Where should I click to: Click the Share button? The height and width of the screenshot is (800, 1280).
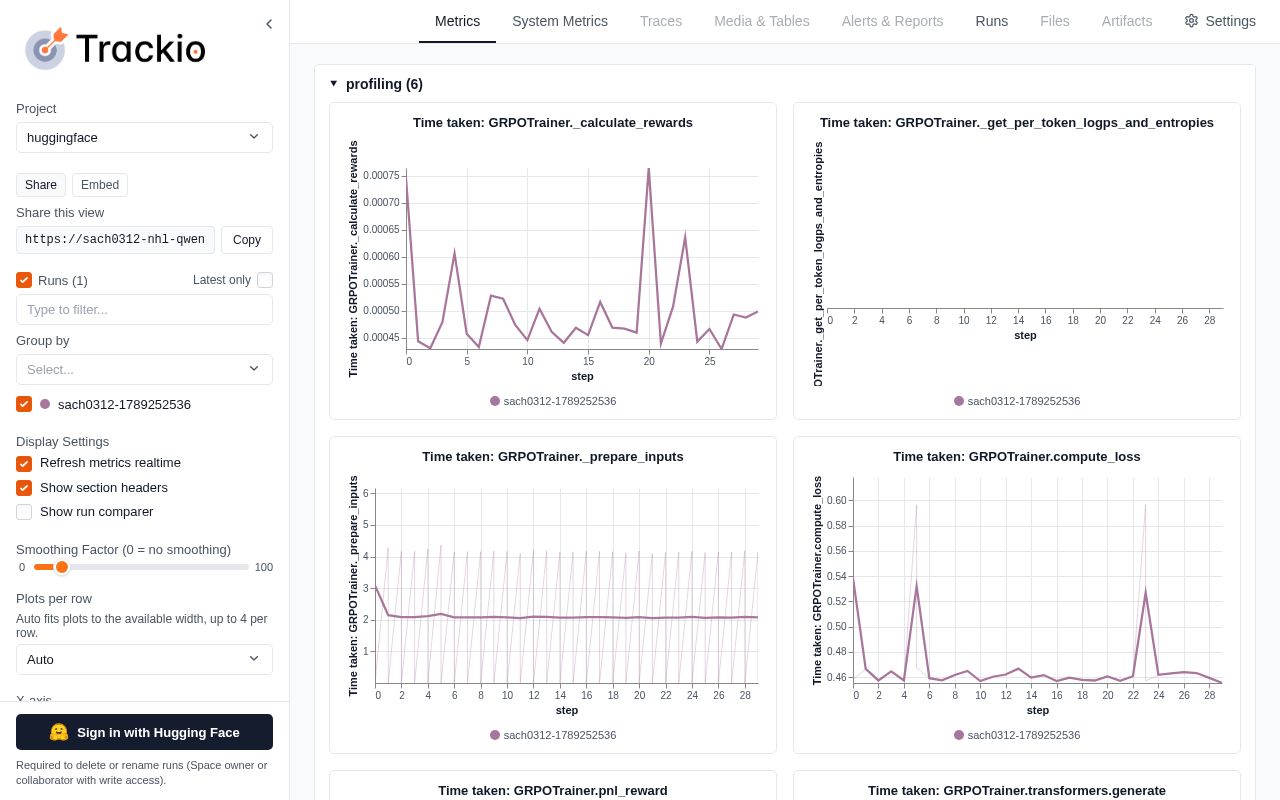41,185
